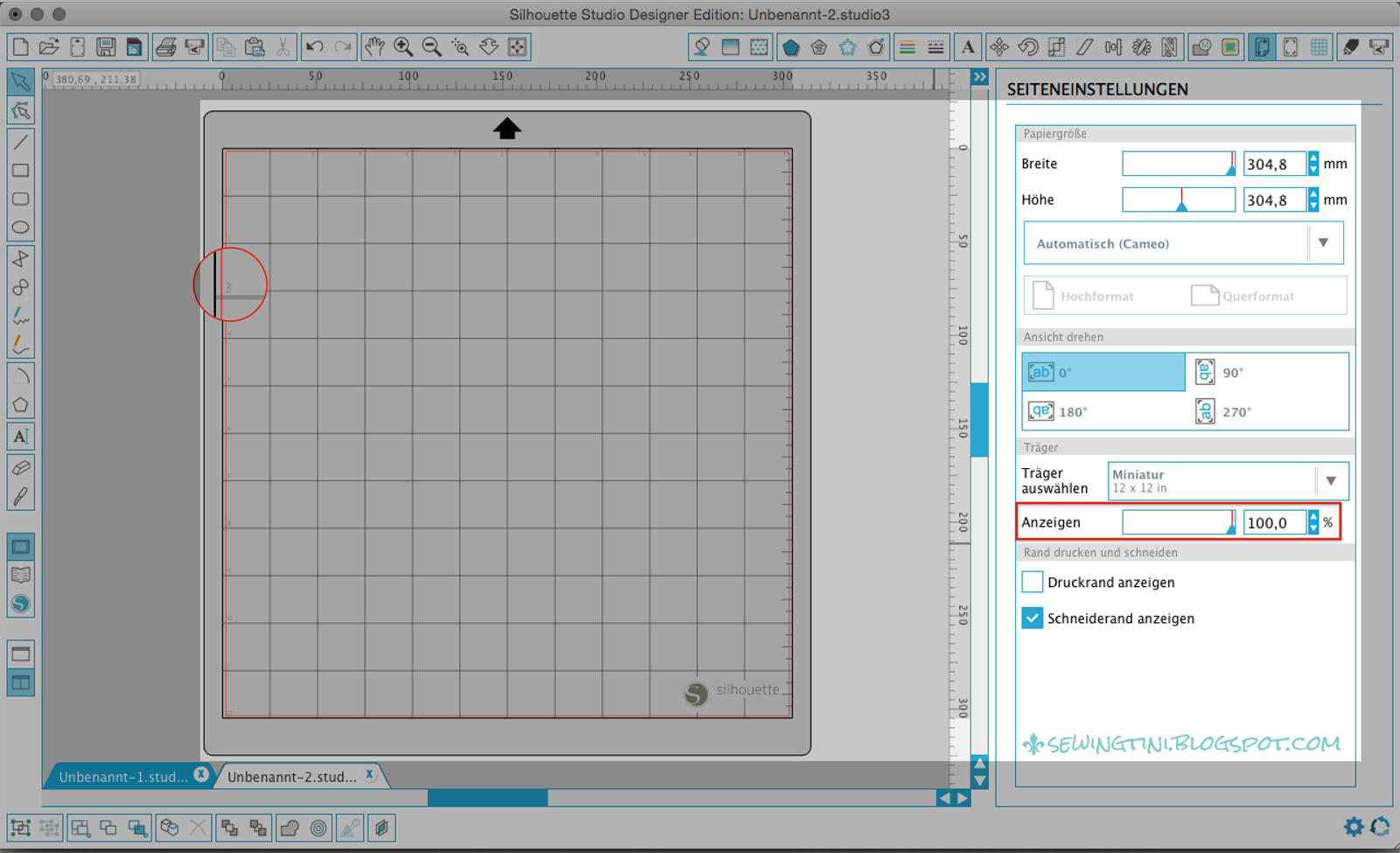The width and height of the screenshot is (1400, 853).
Task: Open preferences with the gear icon
Action: click(1354, 827)
